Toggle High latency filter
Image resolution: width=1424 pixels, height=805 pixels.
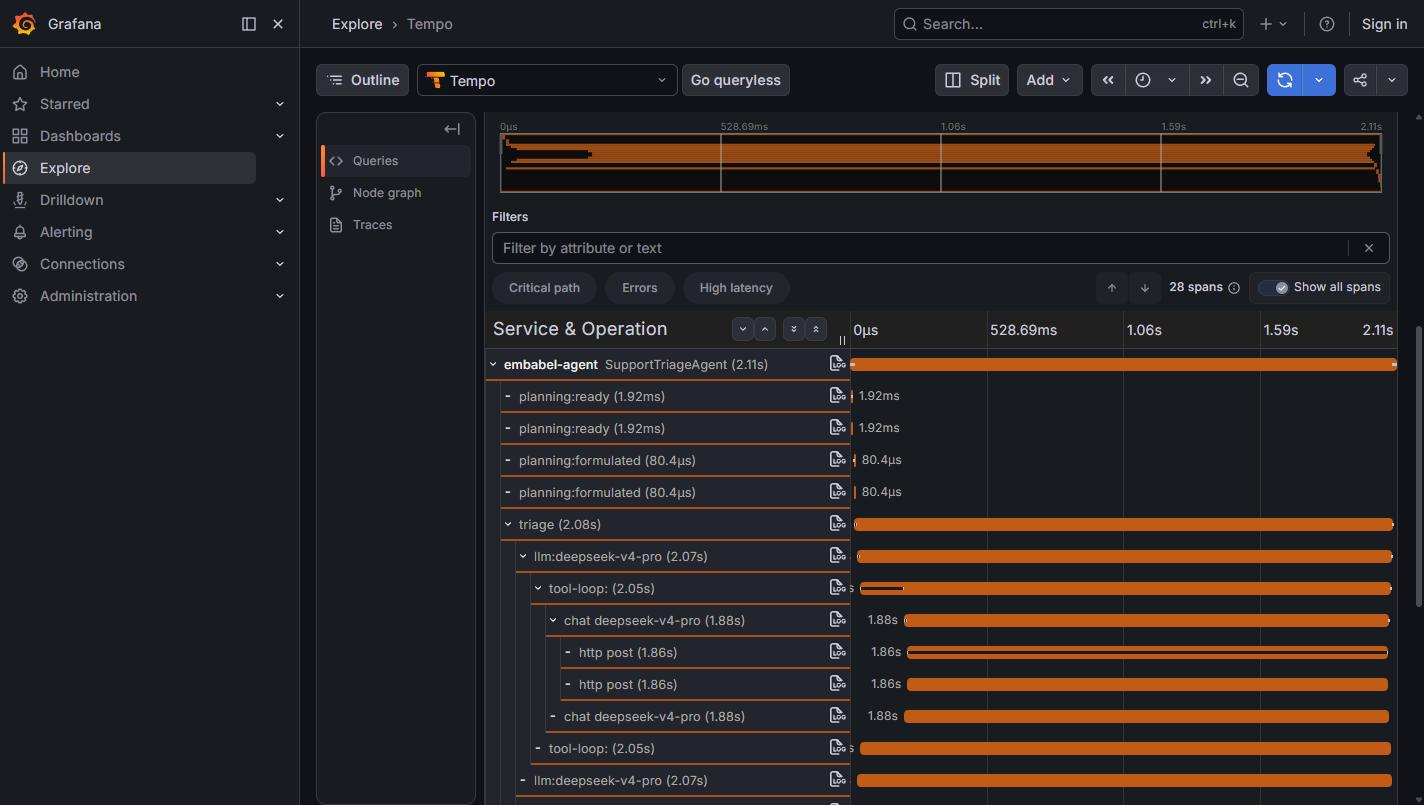[x=736, y=288]
